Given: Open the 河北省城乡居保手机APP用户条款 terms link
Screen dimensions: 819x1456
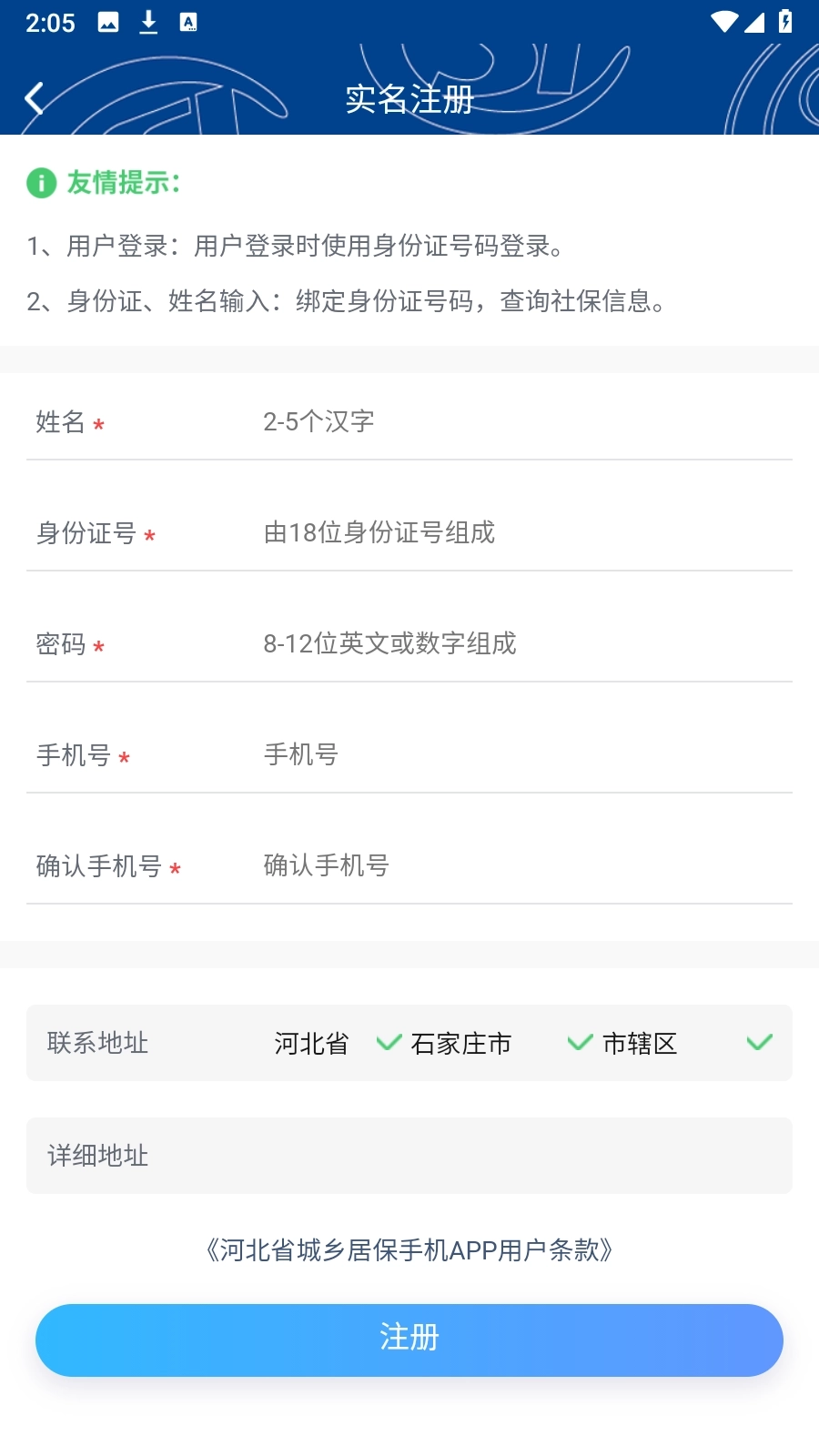Looking at the screenshot, I should [x=409, y=1250].
